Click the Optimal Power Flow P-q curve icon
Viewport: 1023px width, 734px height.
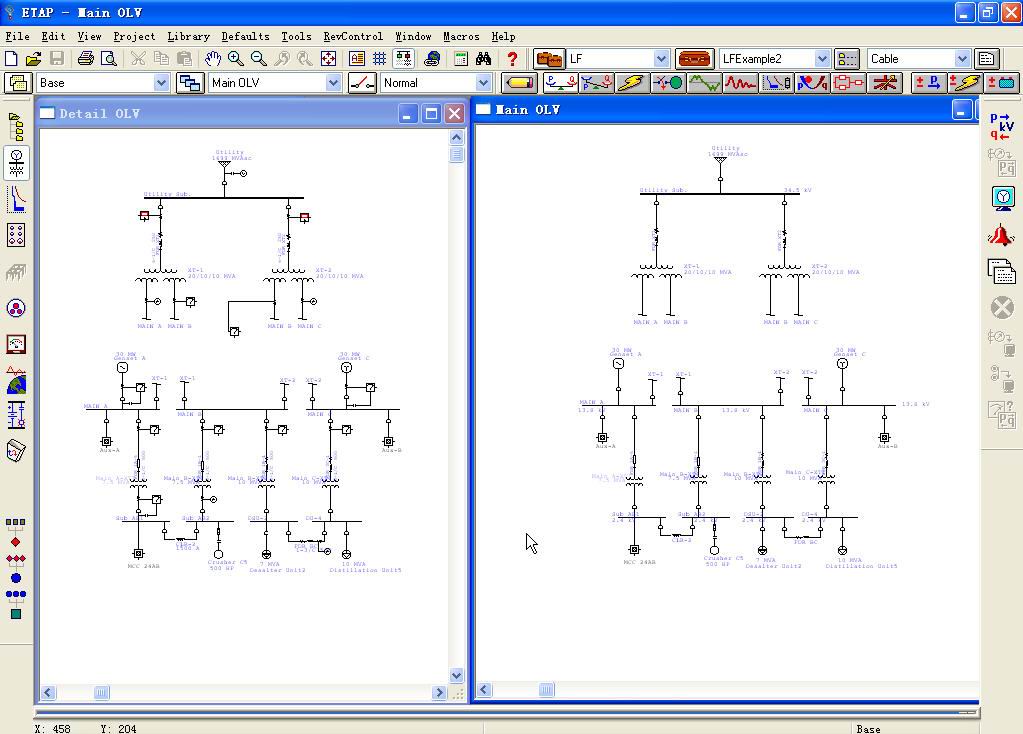point(812,83)
